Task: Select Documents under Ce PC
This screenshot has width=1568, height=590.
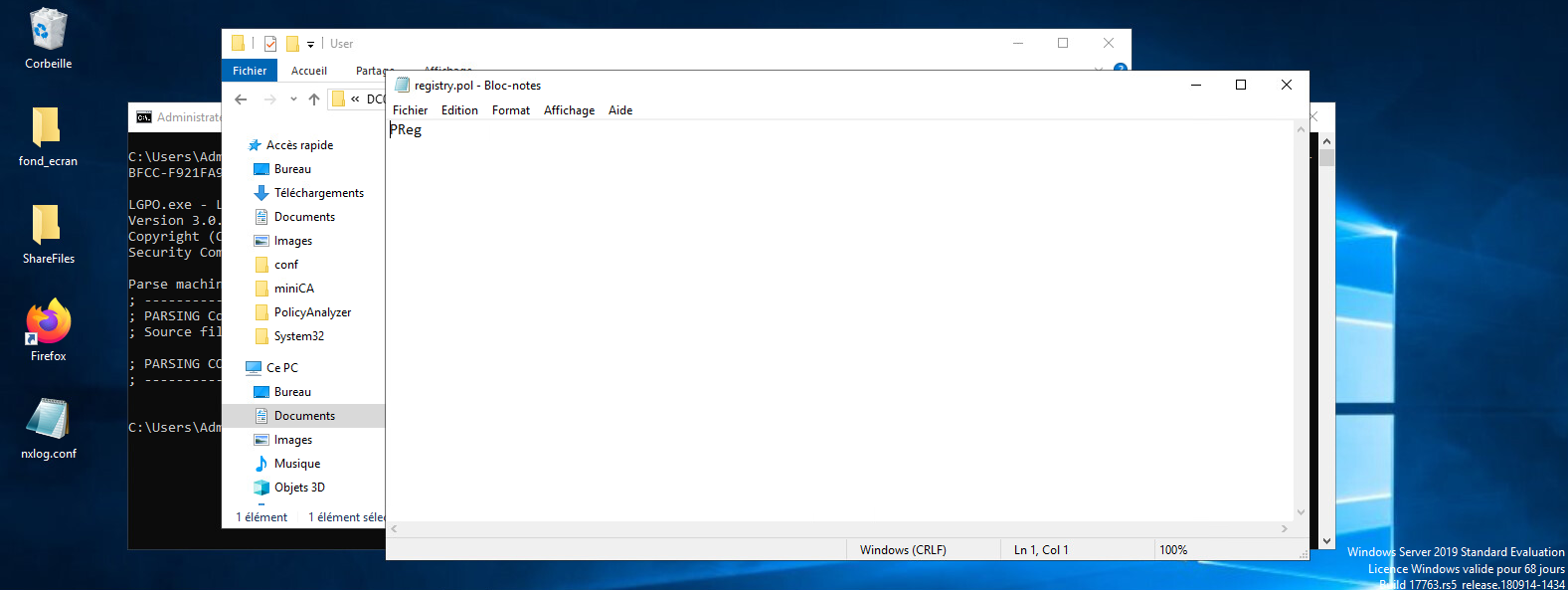Action: [x=304, y=416]
